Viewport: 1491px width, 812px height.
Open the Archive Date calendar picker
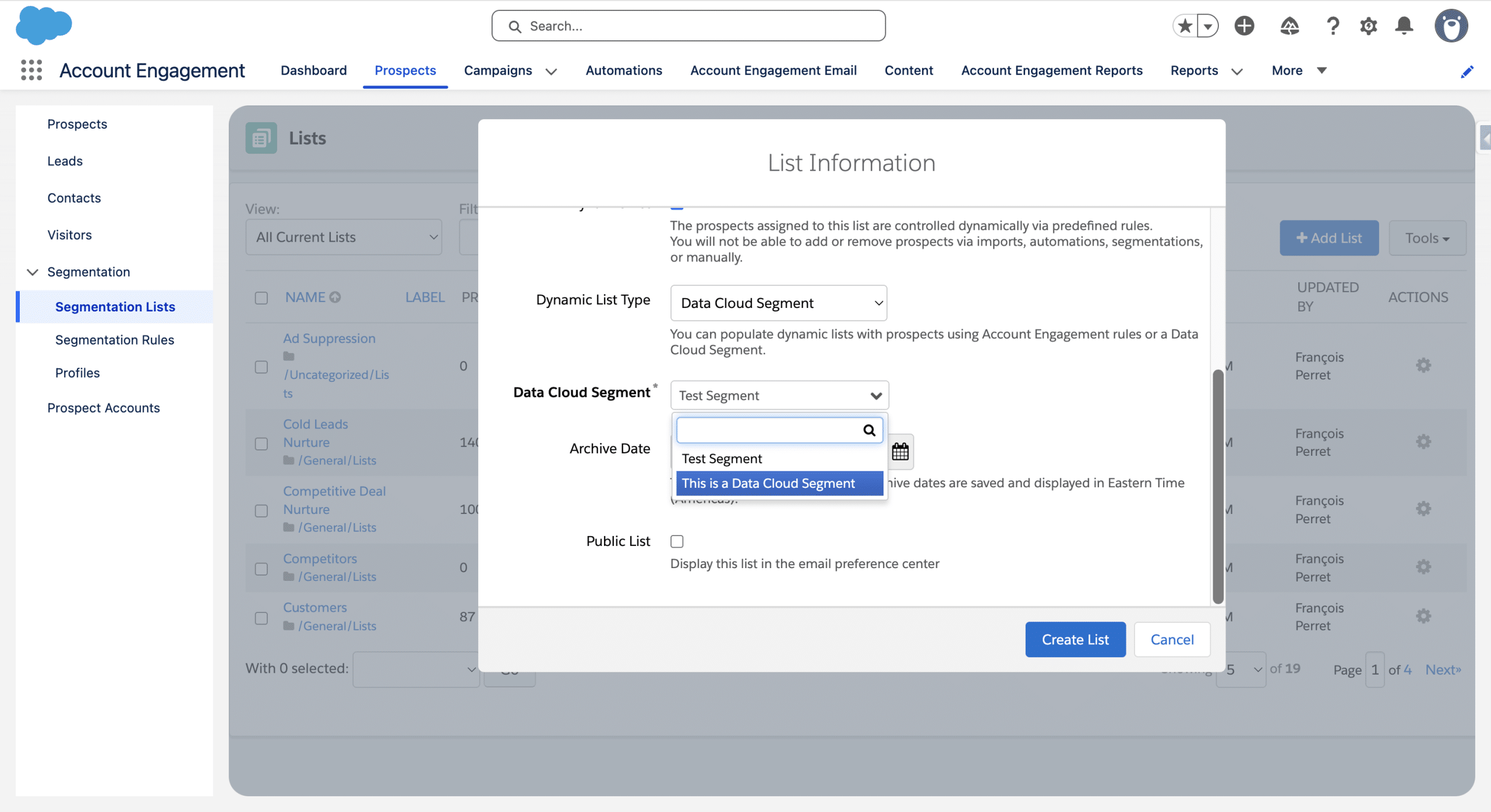tap(900, 451)
